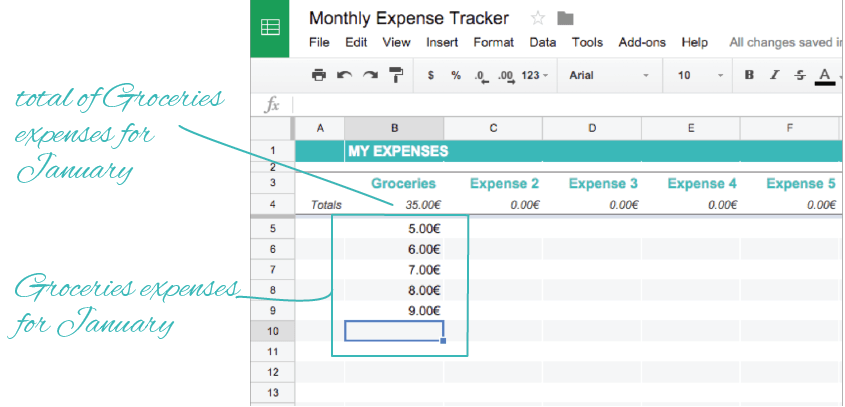845x407 pixels.
Task: Select column E header
Action: (690, 128)
